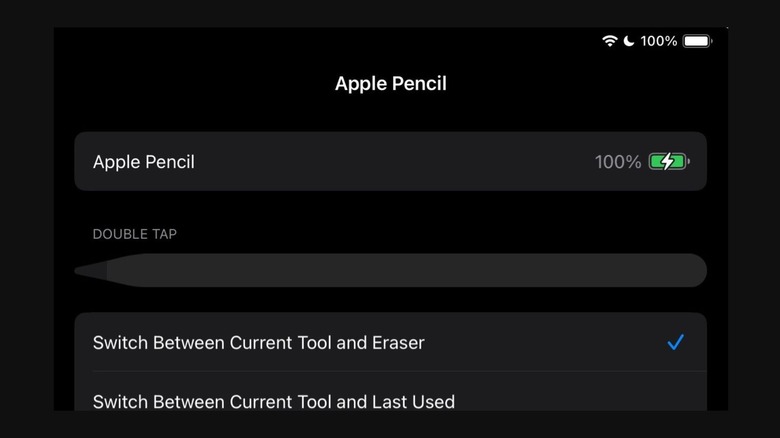Screen dimensions: 780x438
Task: Tap the Apple Pencil tip illustration
Action: click(x=90, y=271)
